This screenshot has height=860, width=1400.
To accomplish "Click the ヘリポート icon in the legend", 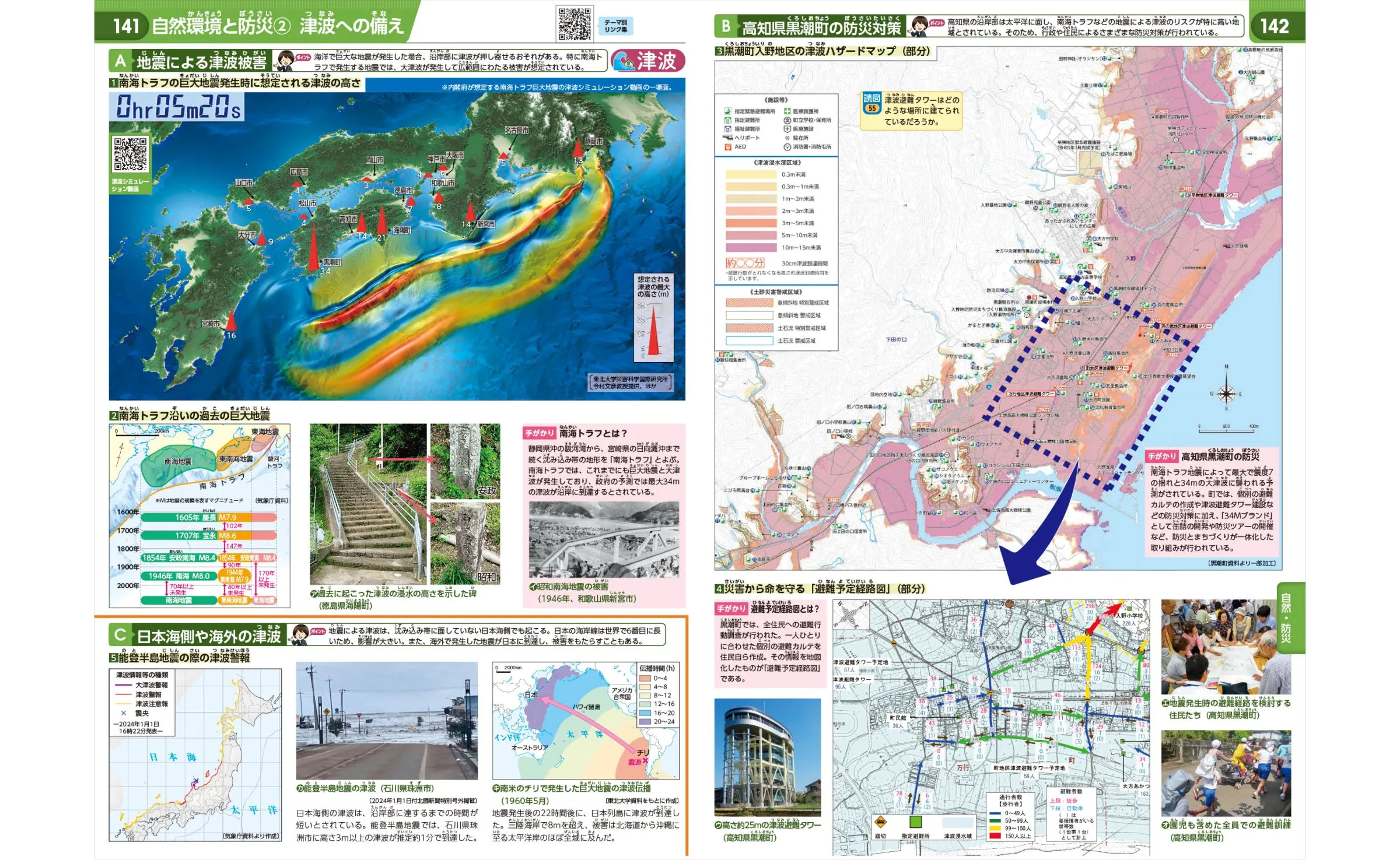I will pos(727,138).
